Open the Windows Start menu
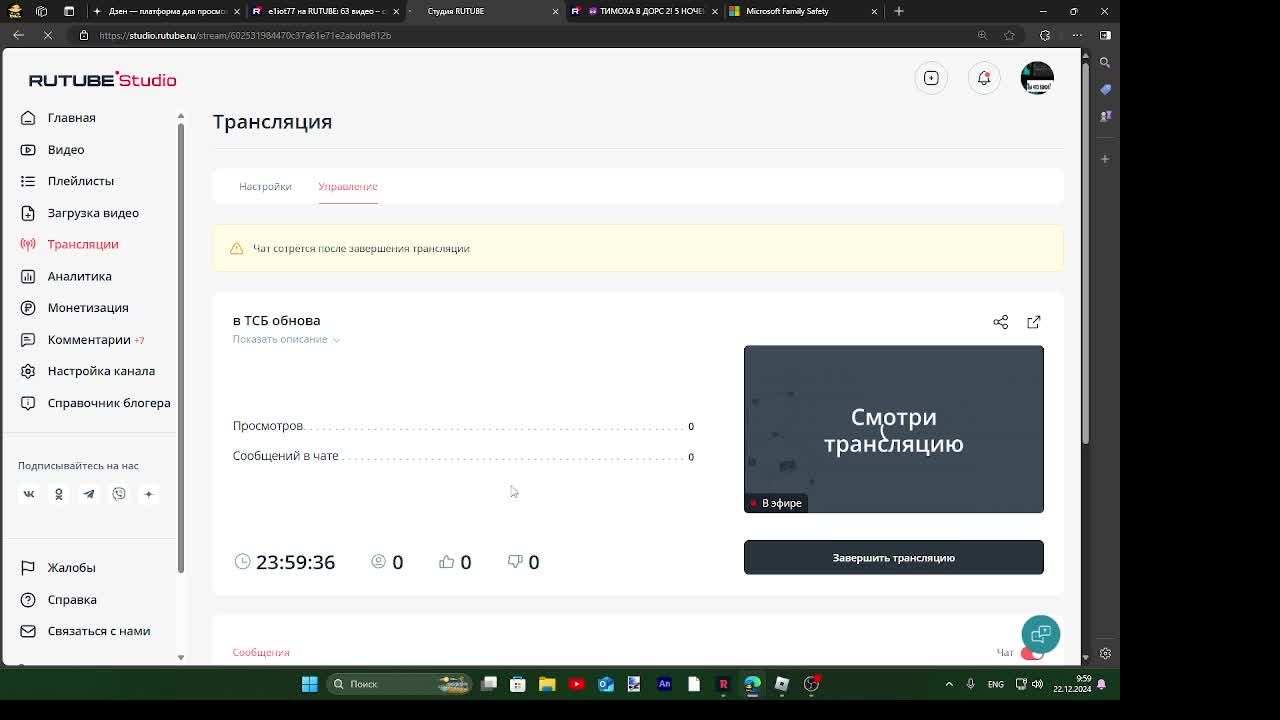This screenshot has width=1280, height=720. click(309, 684)
